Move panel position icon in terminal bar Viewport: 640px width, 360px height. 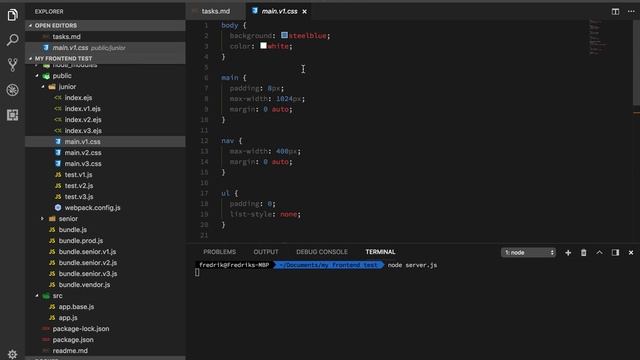point(615,253)
